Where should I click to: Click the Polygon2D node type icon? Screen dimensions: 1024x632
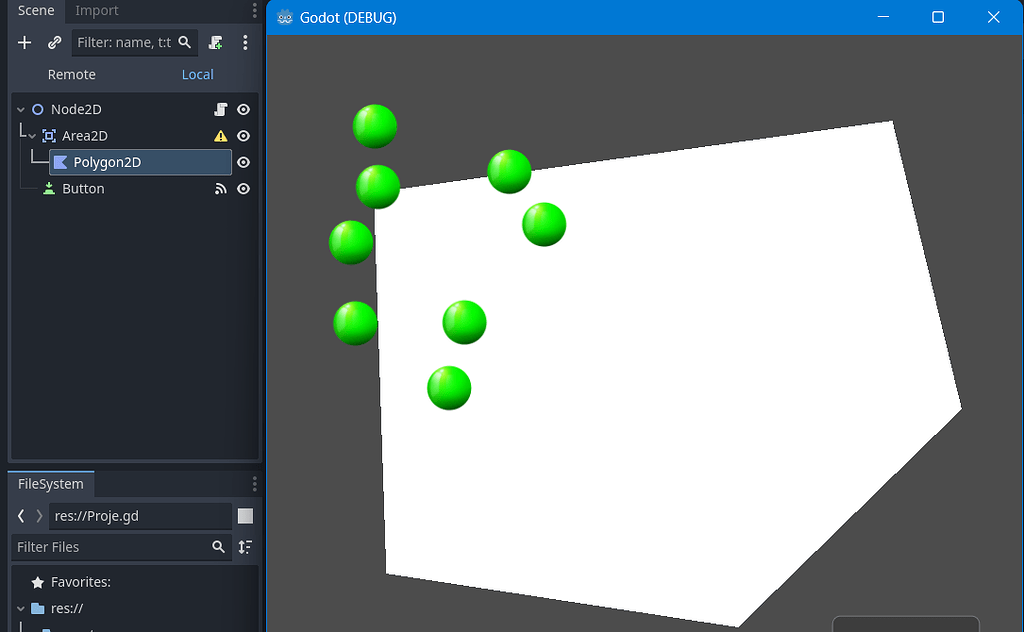(61, 161)
